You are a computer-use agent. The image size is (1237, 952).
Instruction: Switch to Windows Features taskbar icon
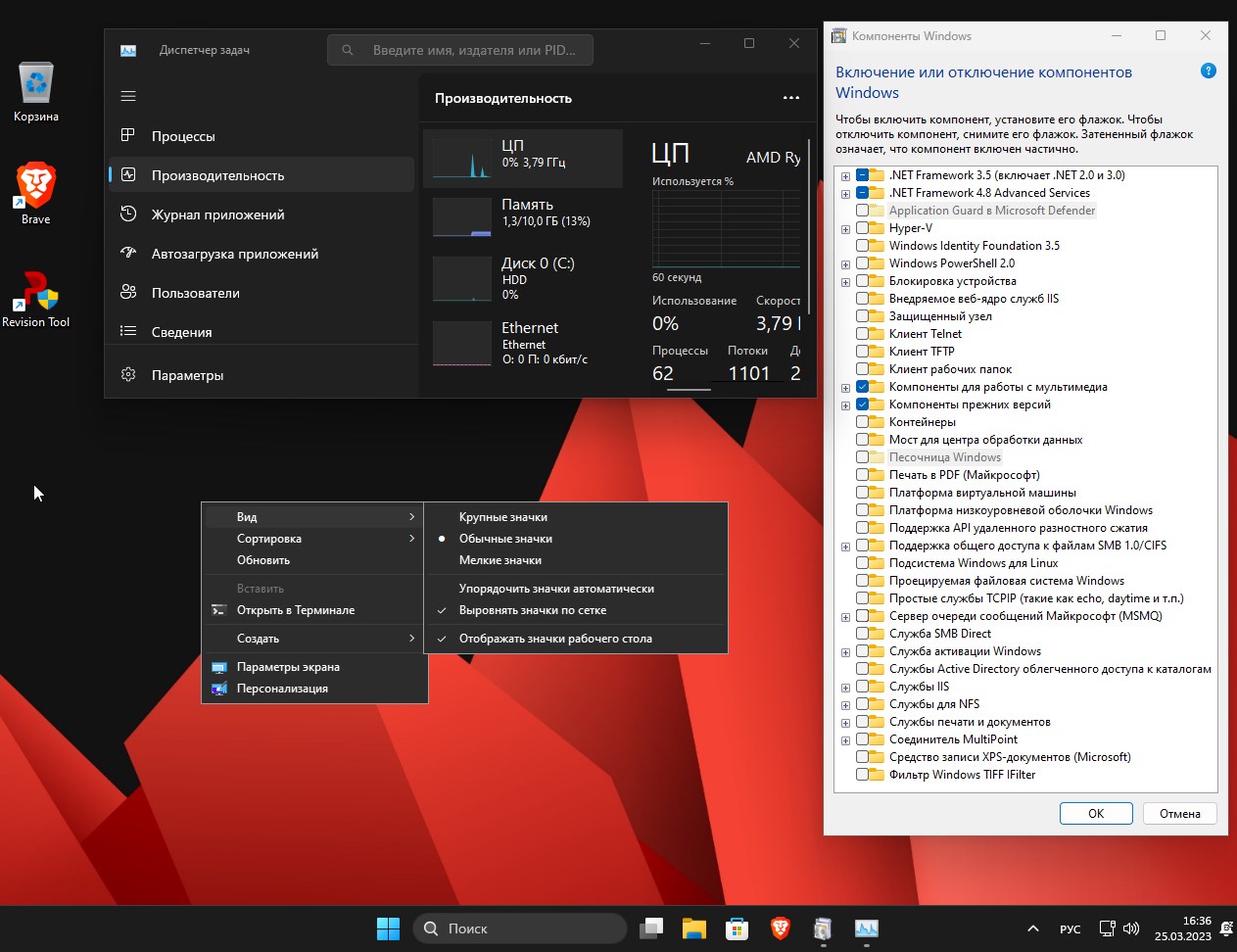click(x=823, y=928)
